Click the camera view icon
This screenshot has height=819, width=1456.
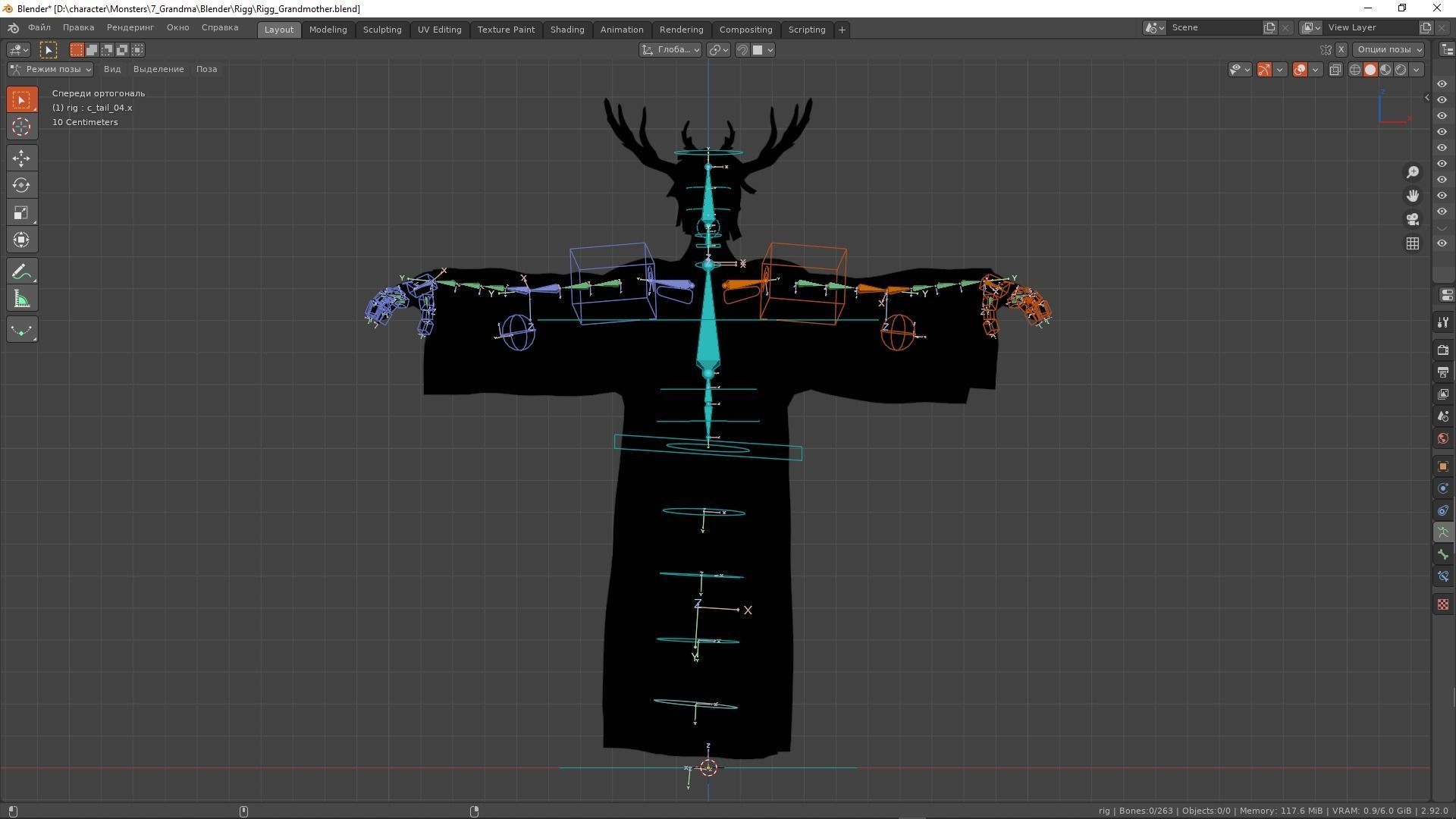[x=1412, y=220]
